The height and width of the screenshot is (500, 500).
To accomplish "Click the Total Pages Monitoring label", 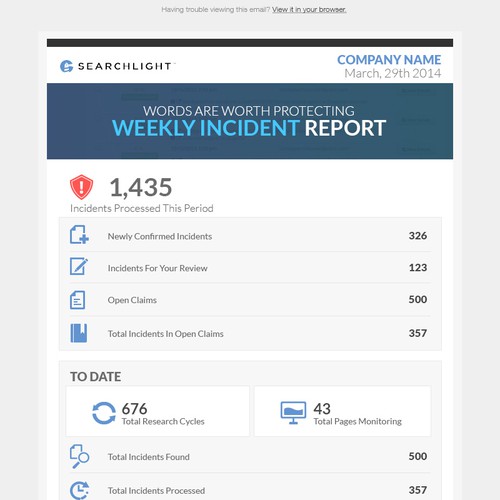I will pos(357,422).
